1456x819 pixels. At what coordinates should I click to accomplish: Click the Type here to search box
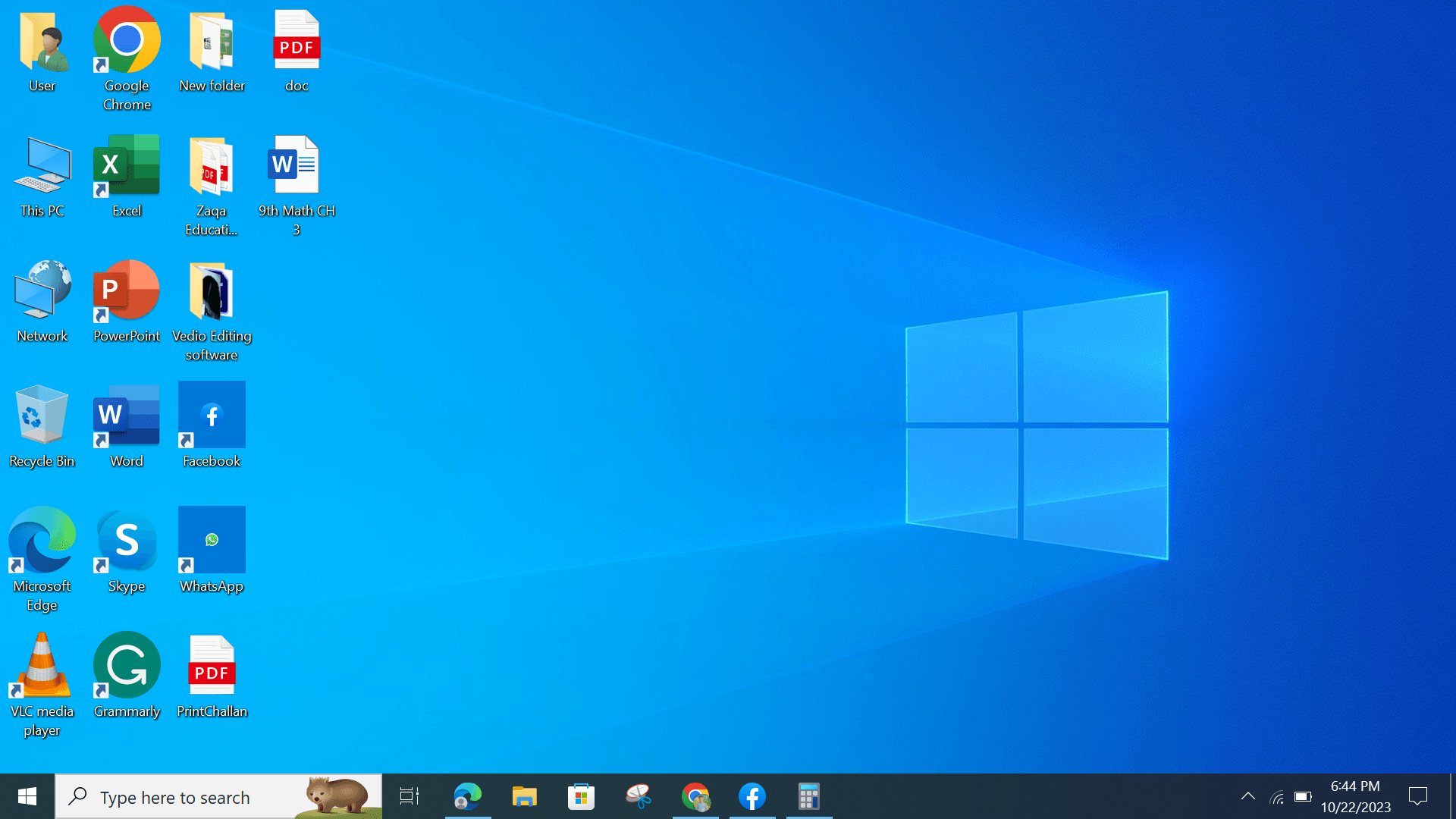[x=218, y=796]
